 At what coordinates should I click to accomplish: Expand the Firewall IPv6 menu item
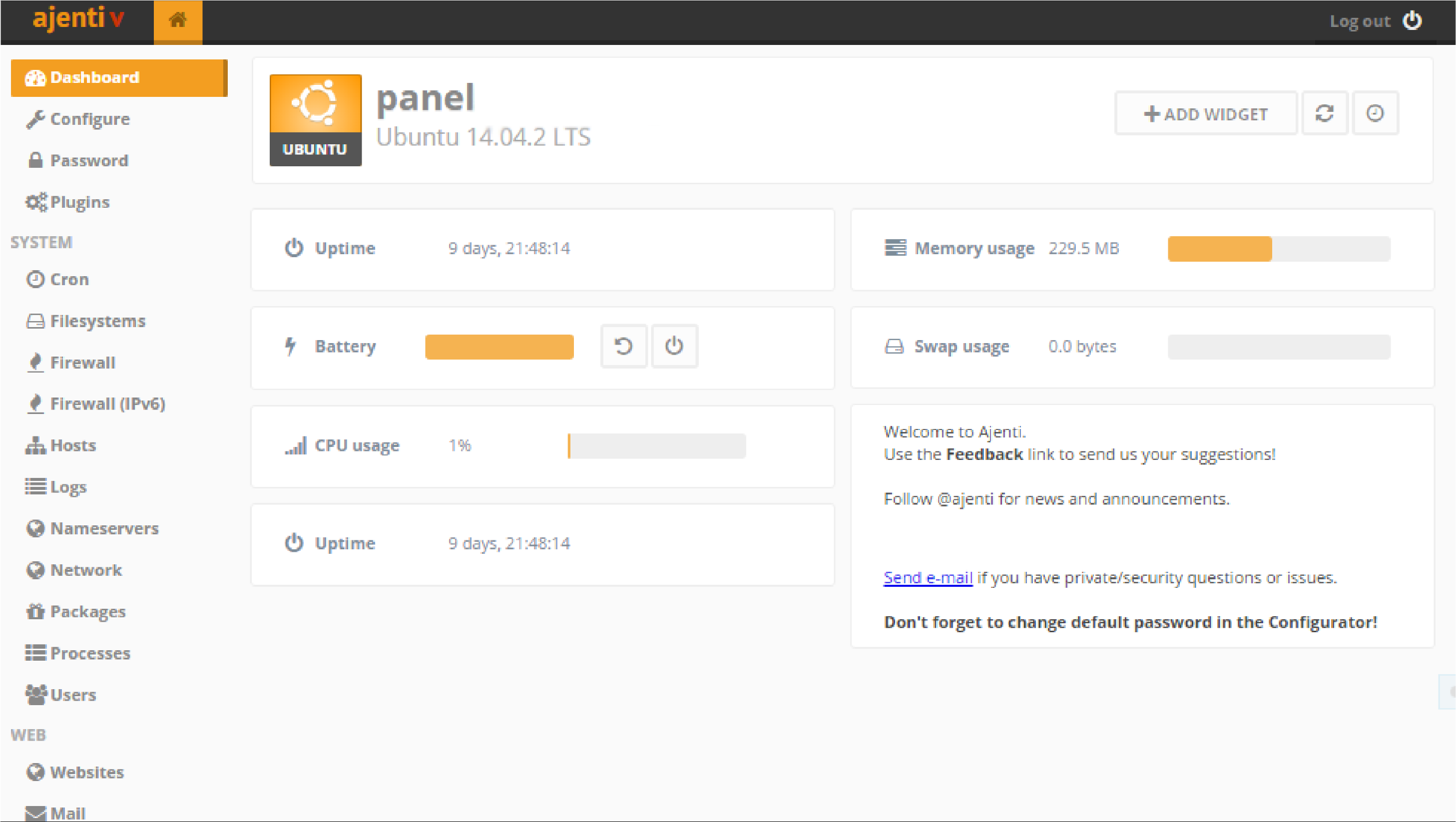coord(108,403)
